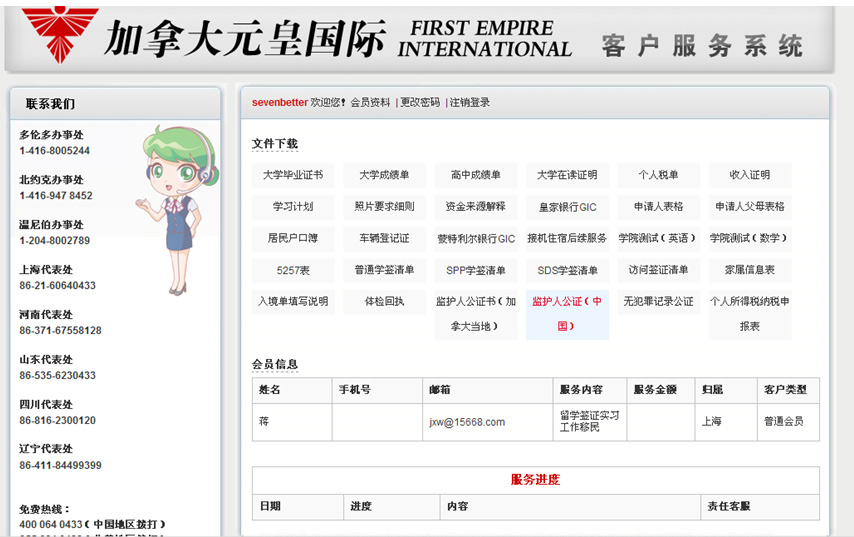The height and width of the screenshot is (537, 854).
Task: Download the 入境单填写说明 file
Action: tap(293, 302)
